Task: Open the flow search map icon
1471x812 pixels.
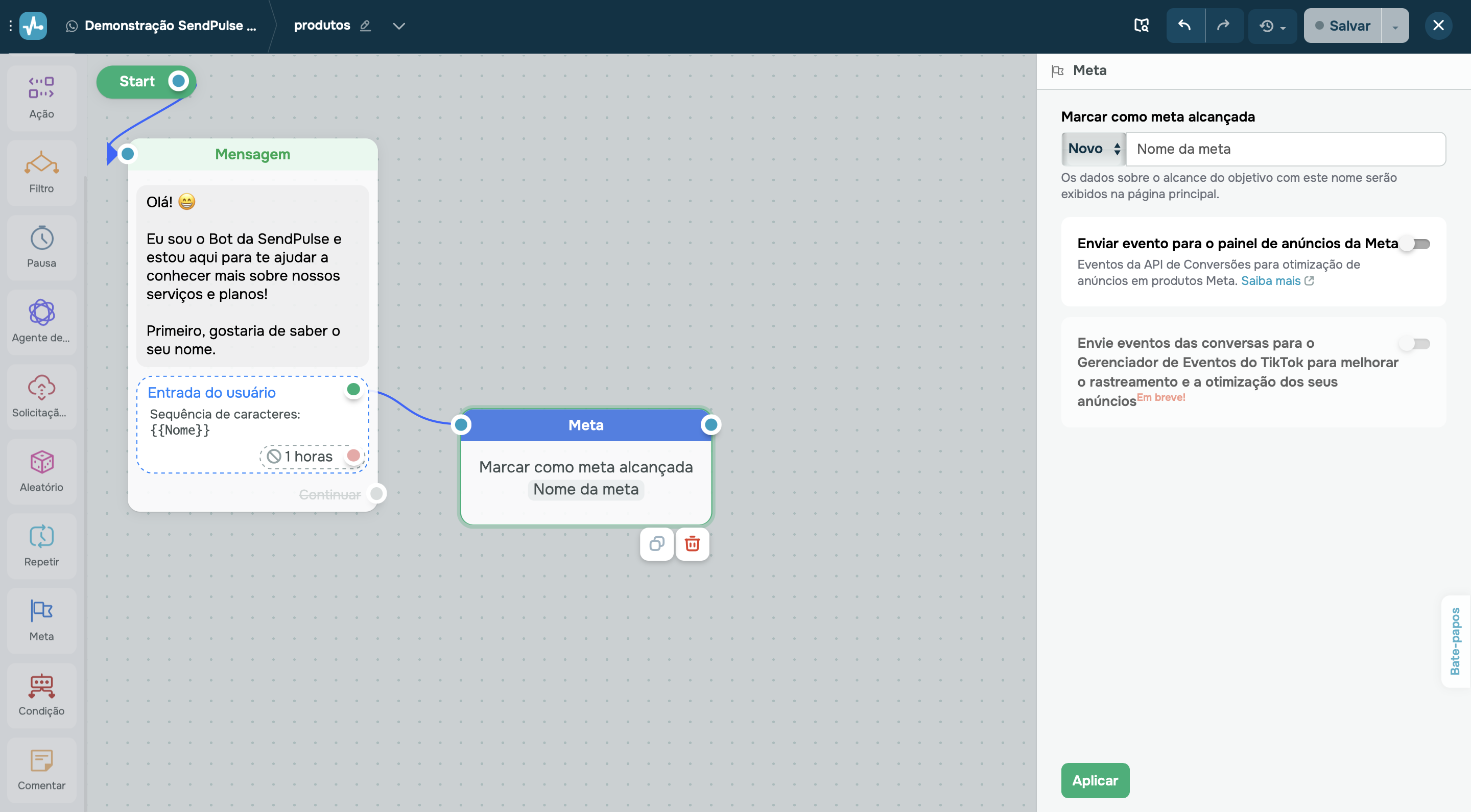Action: 1141,26
